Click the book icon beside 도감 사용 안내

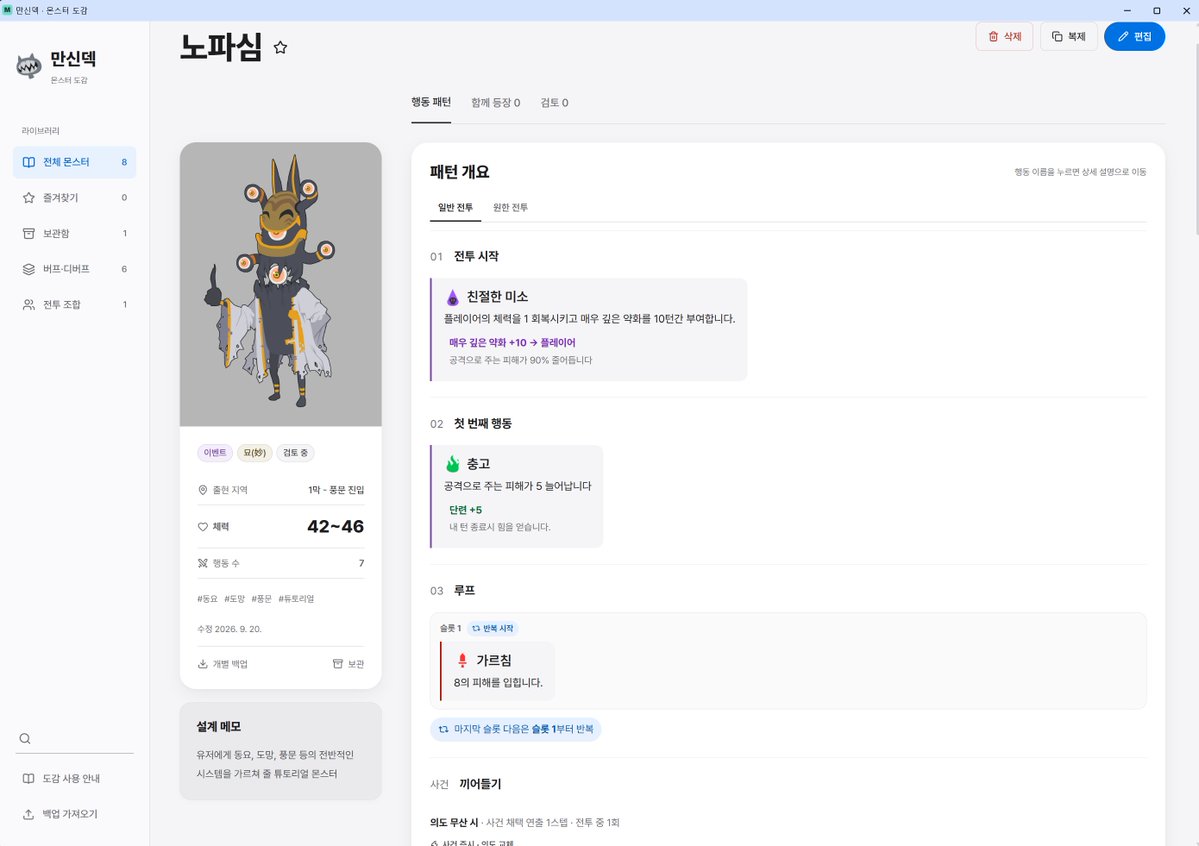tap(28, 779)
